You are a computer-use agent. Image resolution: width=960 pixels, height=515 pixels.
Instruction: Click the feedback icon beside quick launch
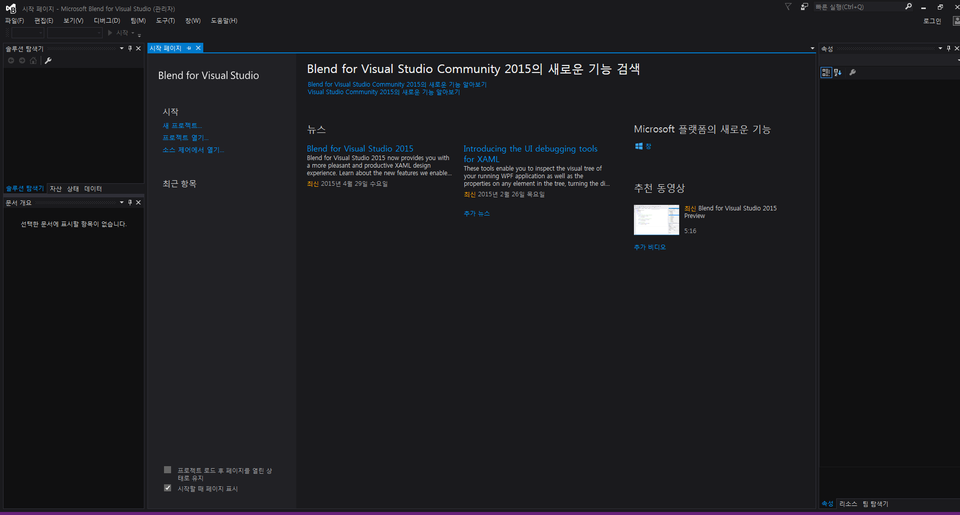804,7
